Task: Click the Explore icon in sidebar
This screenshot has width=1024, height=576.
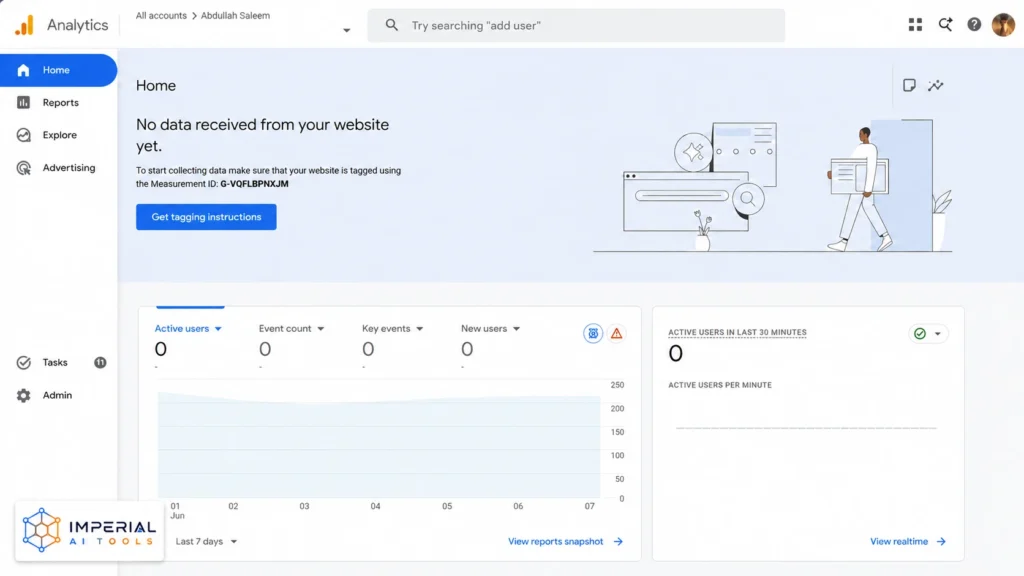Action: tap(24, 135)
